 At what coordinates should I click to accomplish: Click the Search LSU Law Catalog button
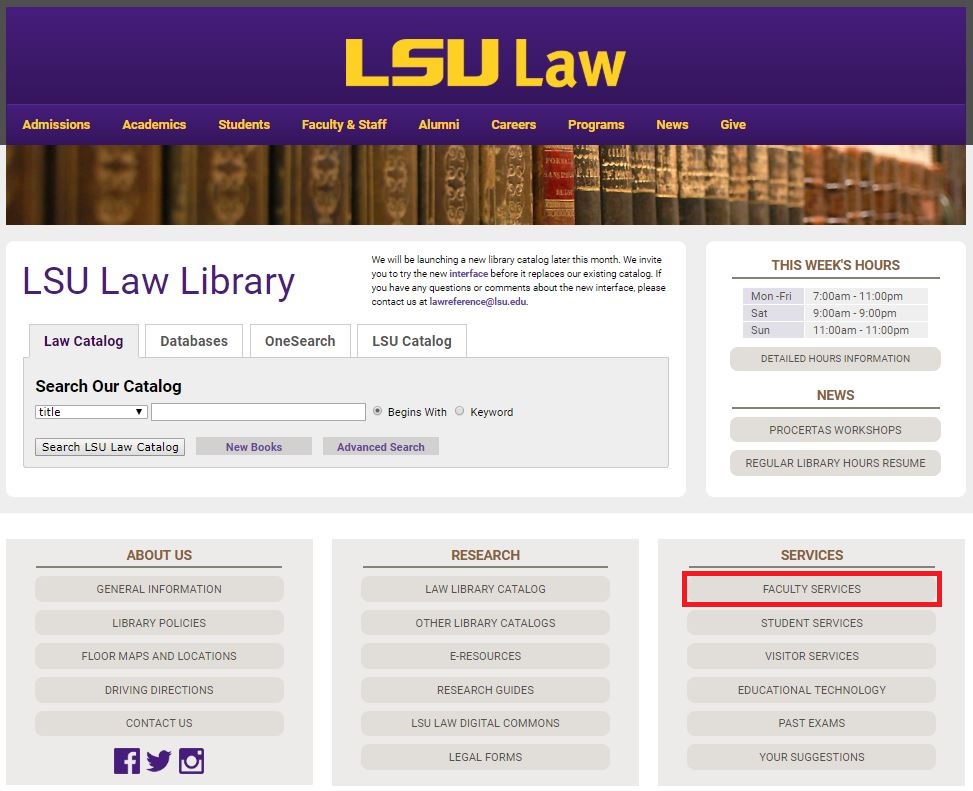tap(110, 447)
